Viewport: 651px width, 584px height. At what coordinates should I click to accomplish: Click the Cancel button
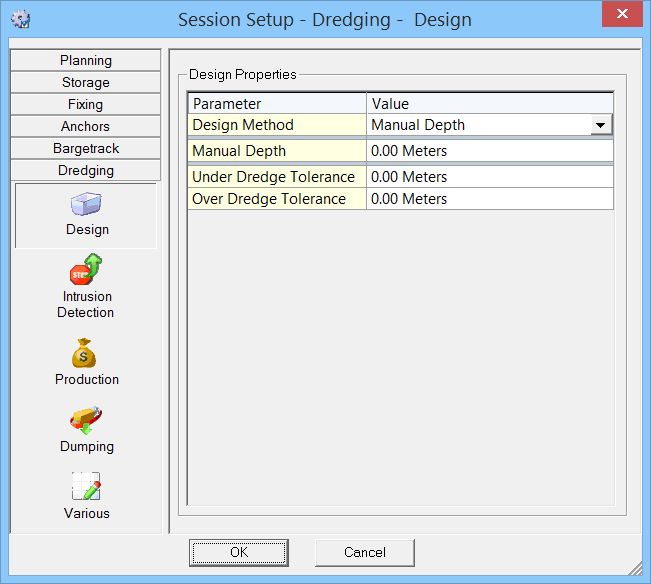tap(364, 552)
